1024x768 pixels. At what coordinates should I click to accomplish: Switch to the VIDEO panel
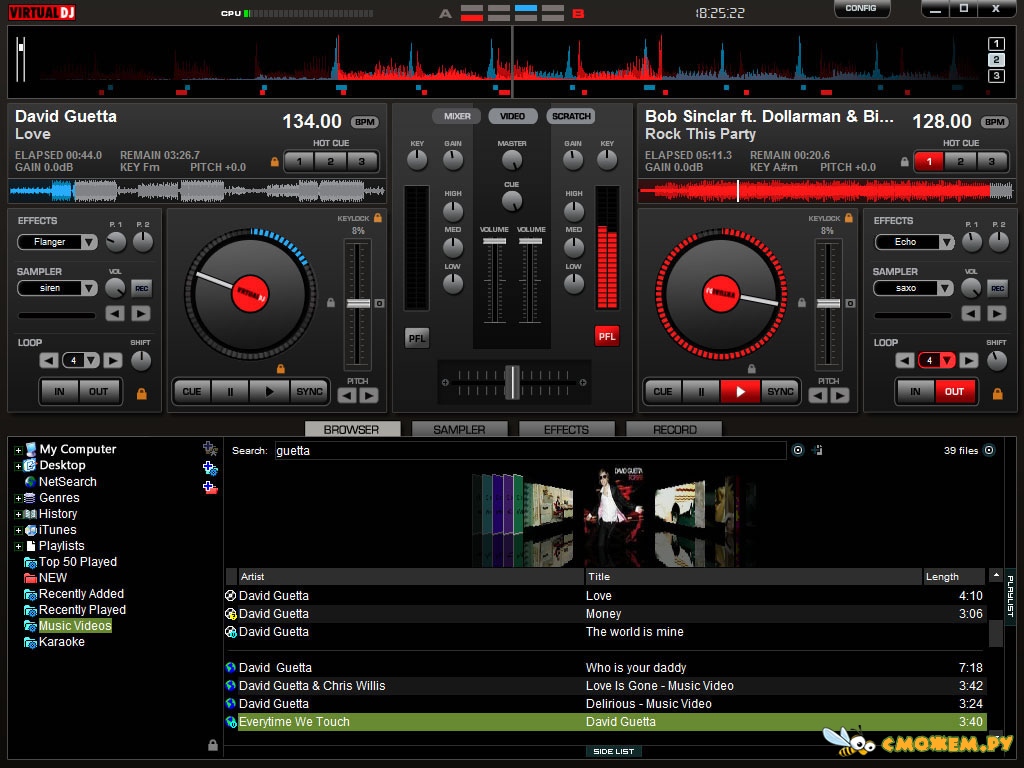(513, 116)
